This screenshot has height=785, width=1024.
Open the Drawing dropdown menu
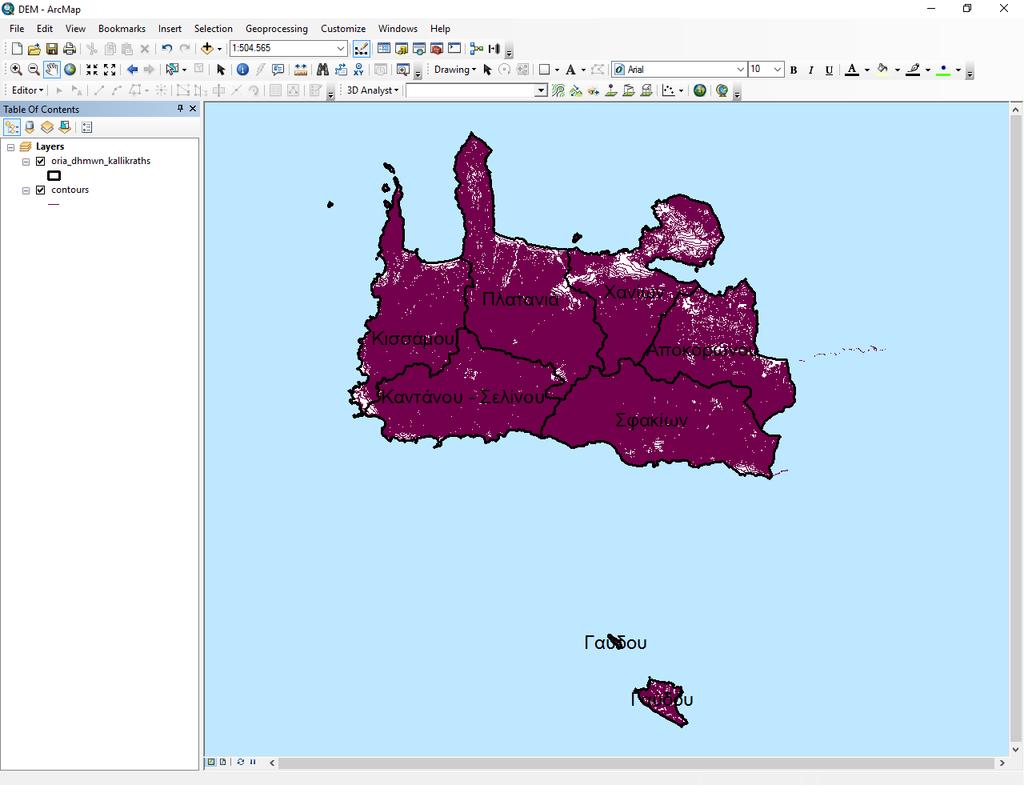click(x=455, y=69)
